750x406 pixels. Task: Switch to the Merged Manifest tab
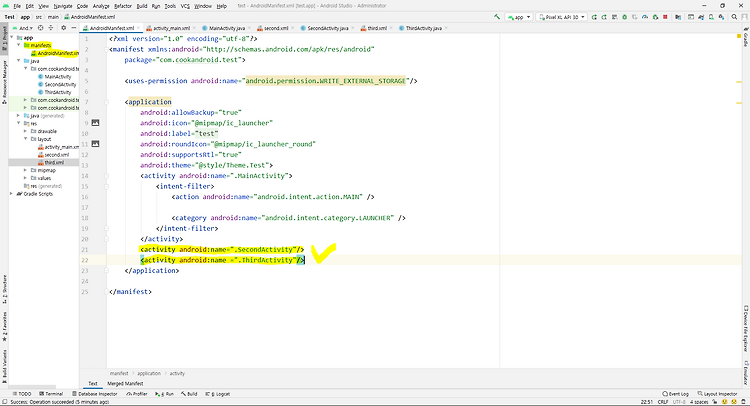[x=125, y=384]
